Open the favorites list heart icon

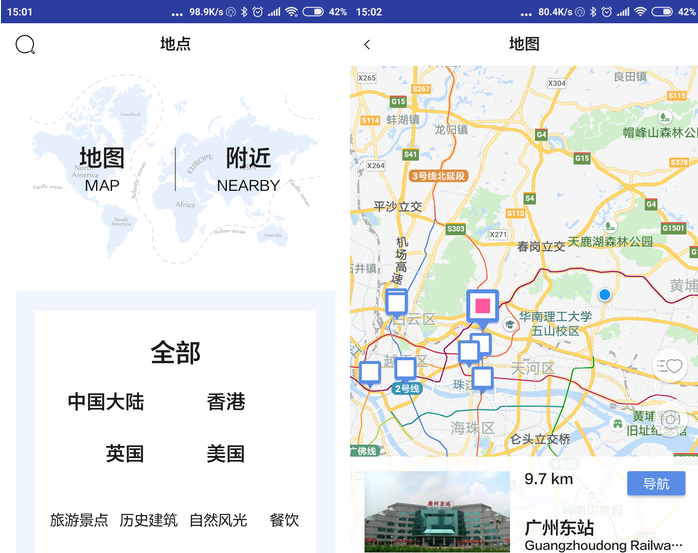pyautogui.click(x=670, y=366)
